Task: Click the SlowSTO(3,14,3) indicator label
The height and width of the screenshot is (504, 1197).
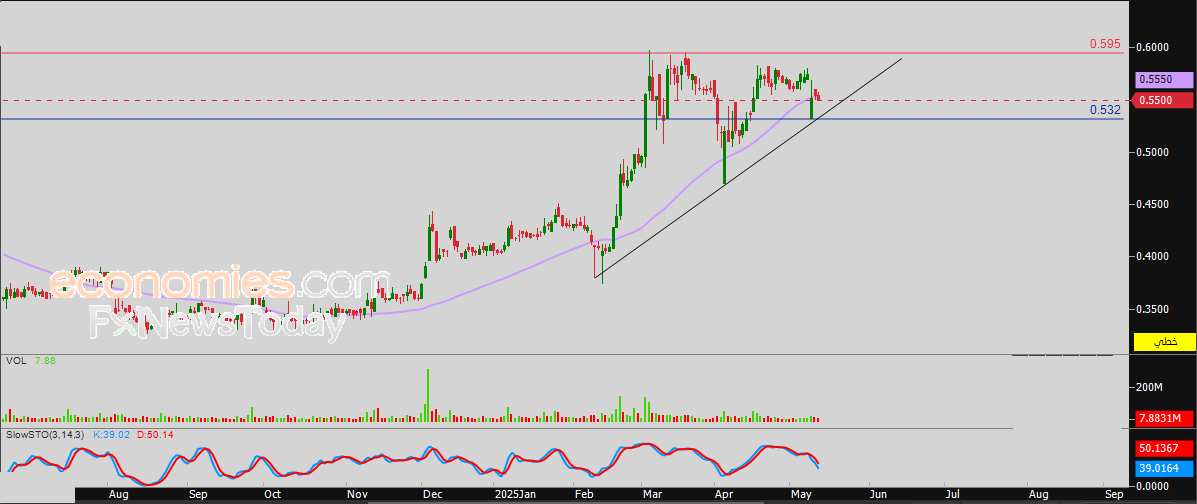Action: point(47,435)
